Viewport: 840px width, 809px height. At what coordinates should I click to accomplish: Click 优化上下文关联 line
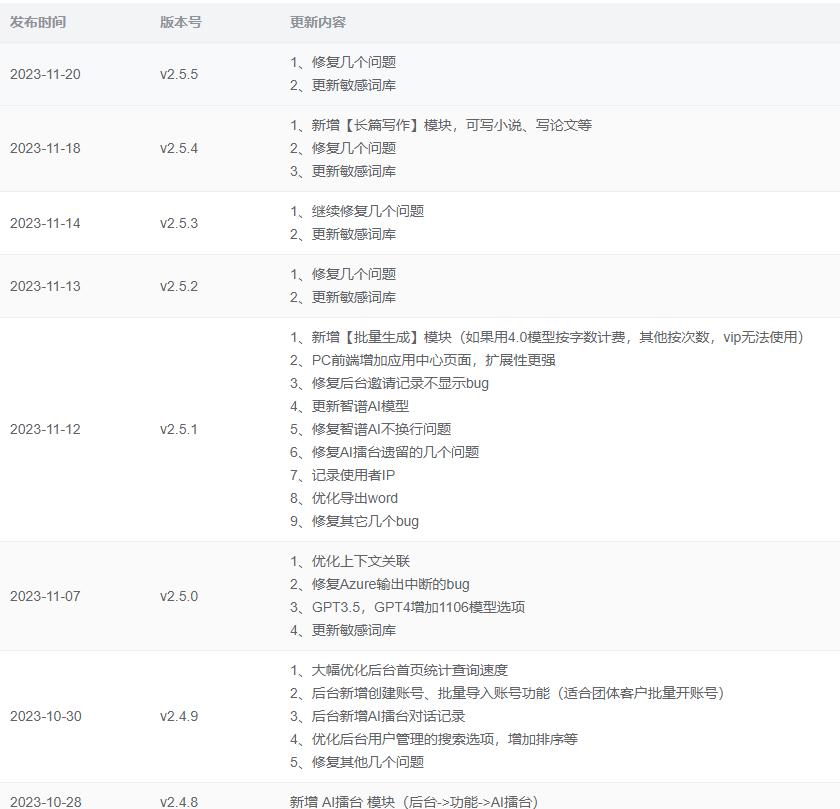point(350,561)
